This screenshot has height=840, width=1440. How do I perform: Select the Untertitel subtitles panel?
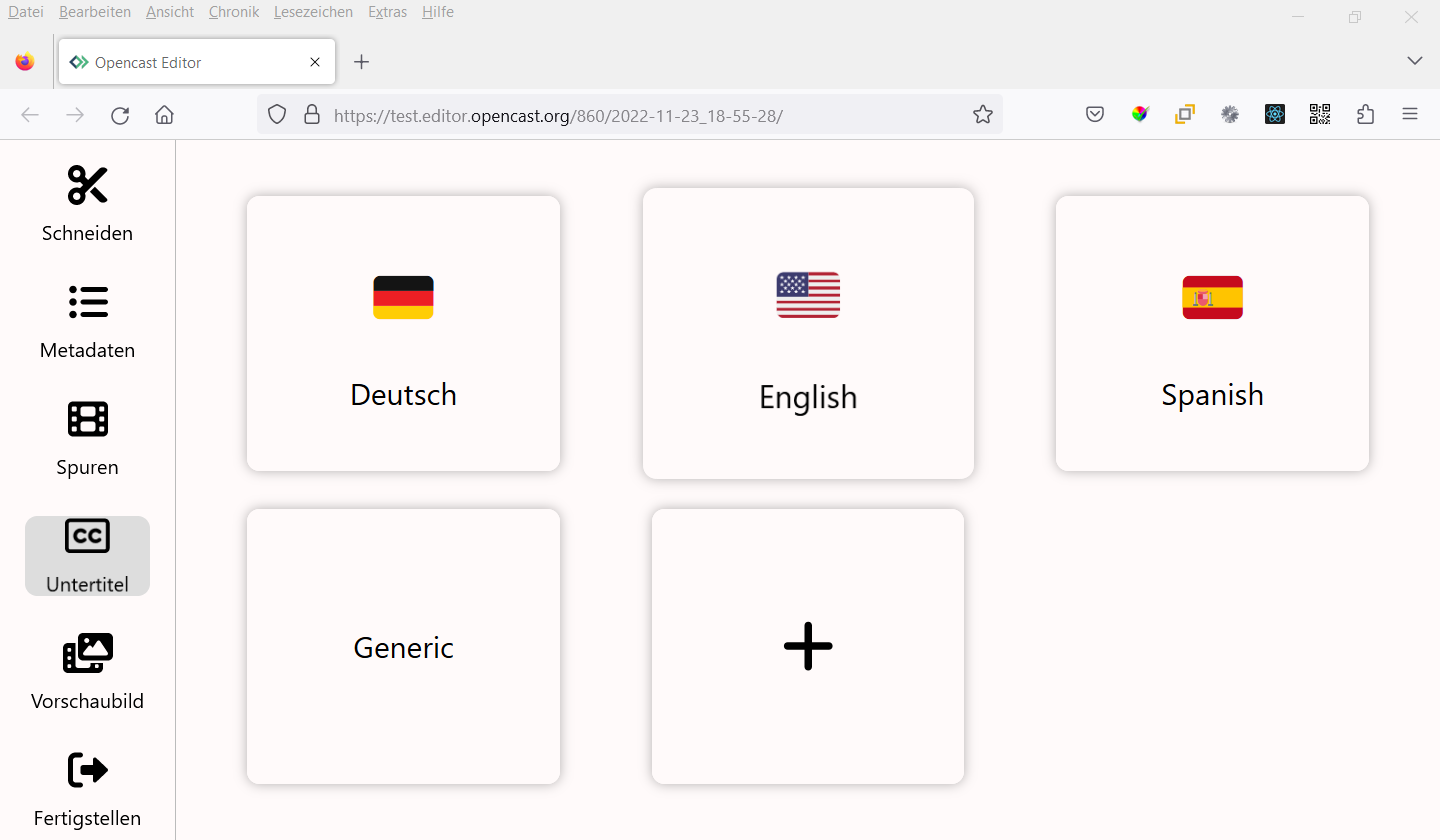click(x=87, y=555)
